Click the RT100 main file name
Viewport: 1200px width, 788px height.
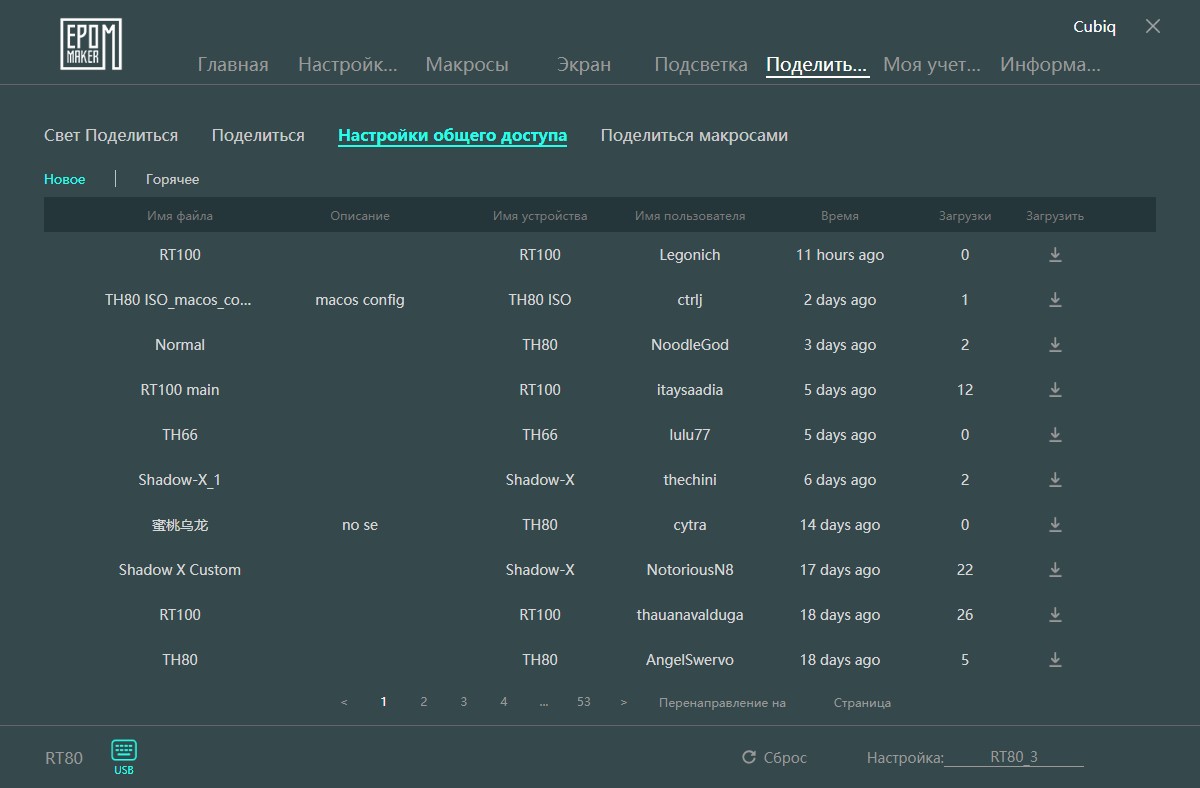[180, 390]
